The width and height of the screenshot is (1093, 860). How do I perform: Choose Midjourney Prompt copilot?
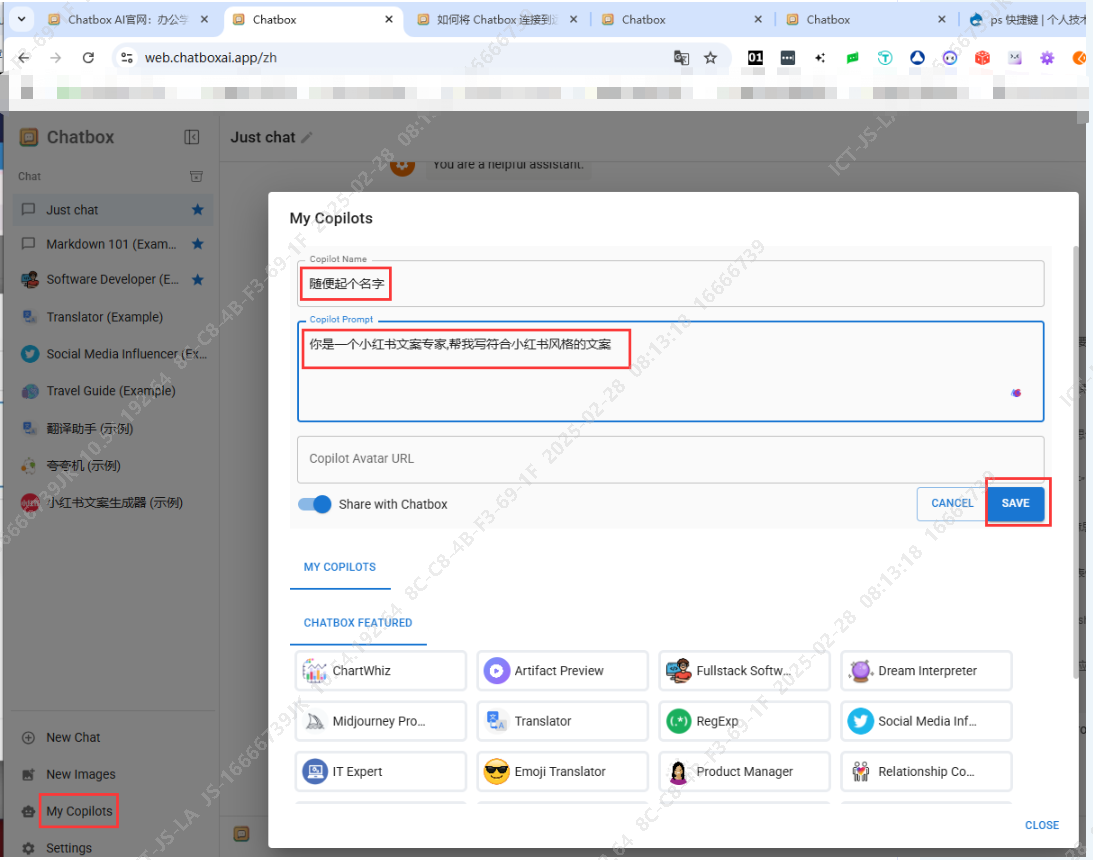click(x=381, y=721)
